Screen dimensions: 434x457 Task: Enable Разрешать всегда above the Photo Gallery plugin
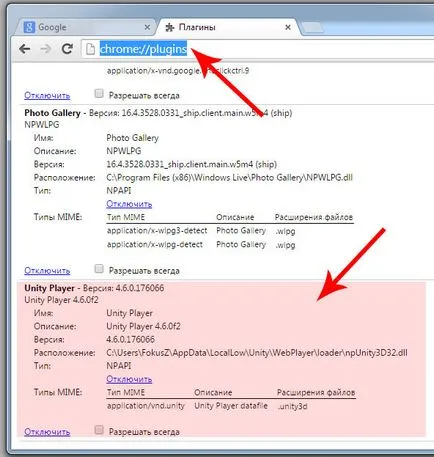[99, 94]
